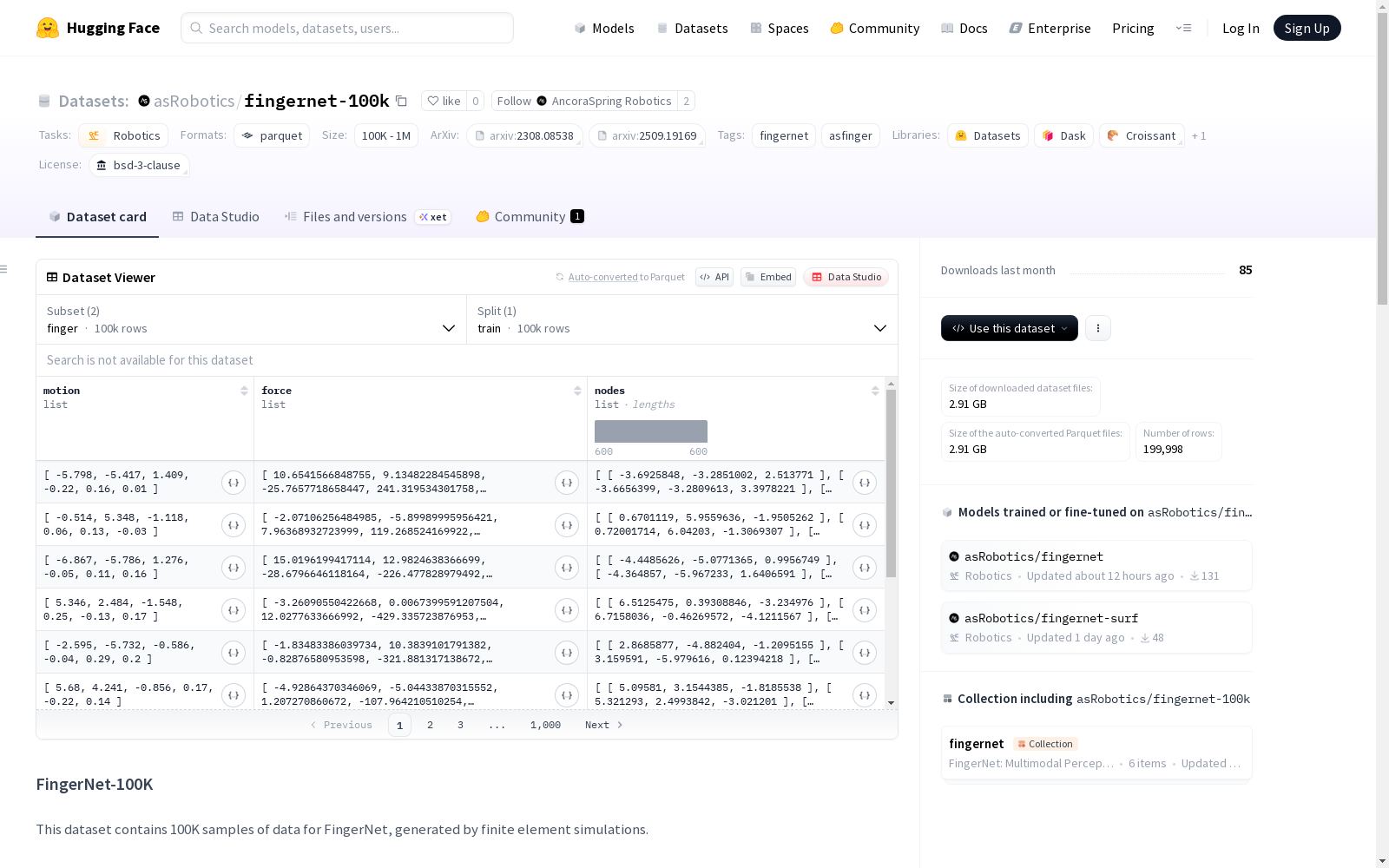Click the nodes lengths histogram bar

coord(651,431)
